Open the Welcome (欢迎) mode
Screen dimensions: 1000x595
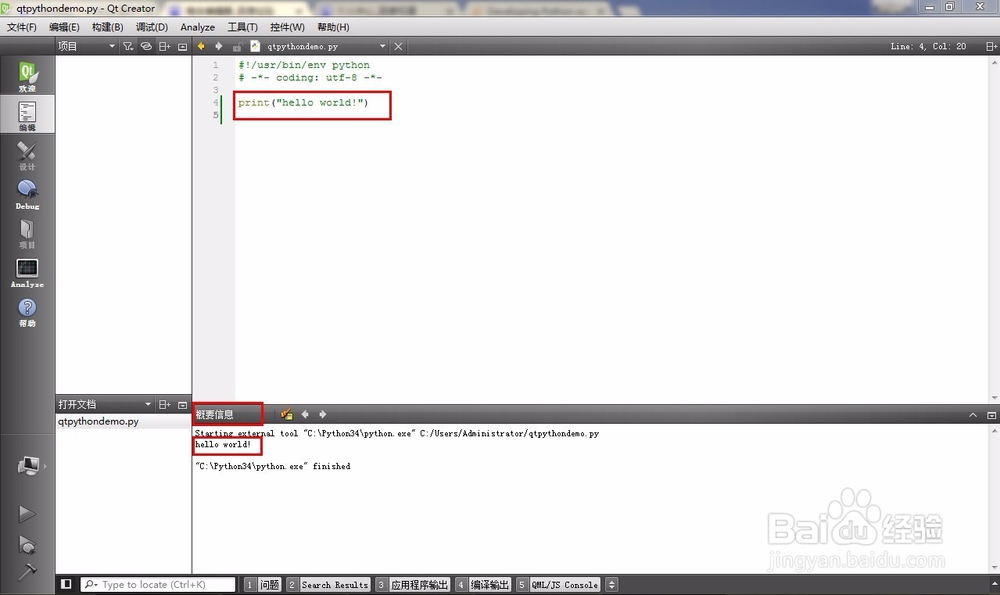pos(27,76)
